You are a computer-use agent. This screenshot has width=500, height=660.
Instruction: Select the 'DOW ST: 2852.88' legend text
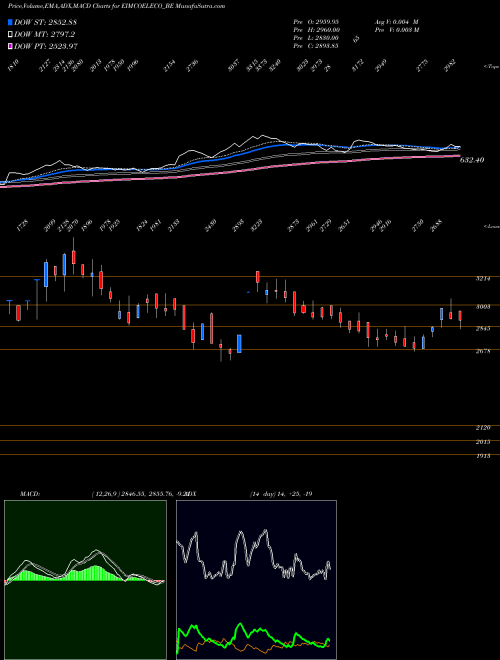click(45, 22)
